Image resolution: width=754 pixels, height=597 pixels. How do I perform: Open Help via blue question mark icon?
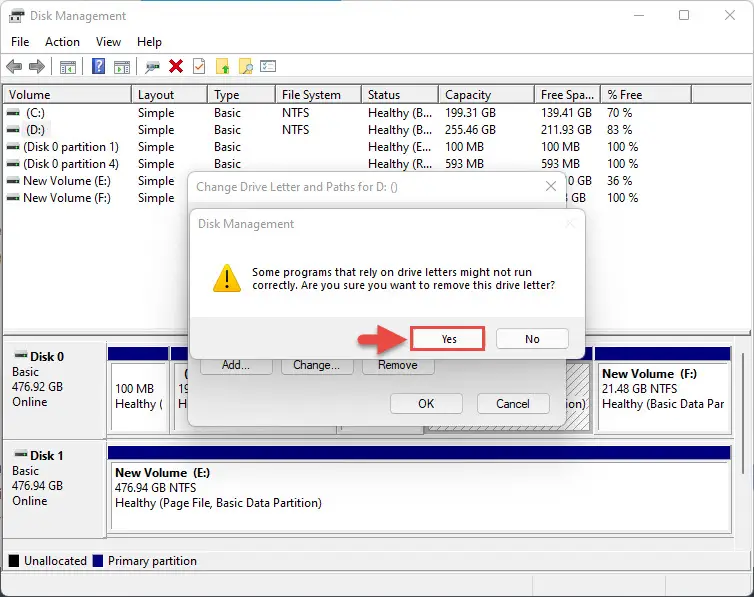pyautogui.click(x=98, y=66)
